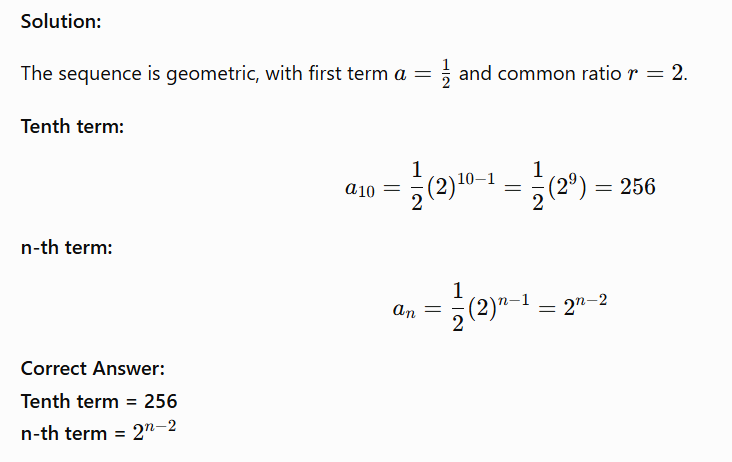Click the (2⁹) term in equation

(x=567, y=187)
